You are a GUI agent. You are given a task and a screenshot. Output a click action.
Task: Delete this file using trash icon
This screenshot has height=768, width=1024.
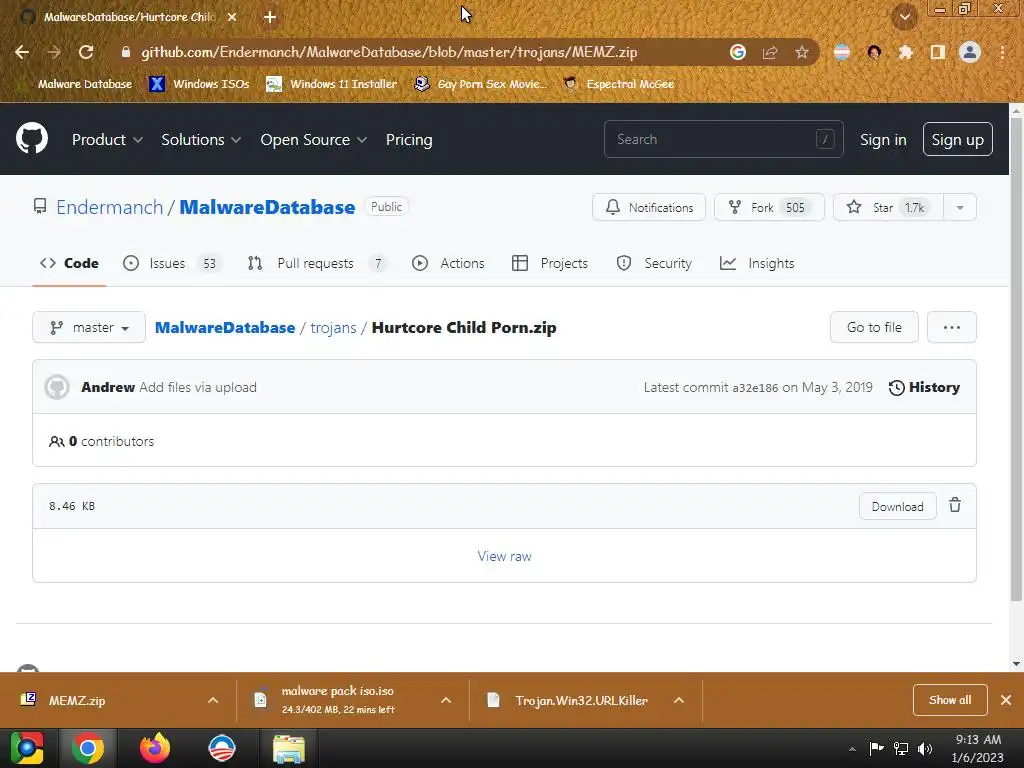click(955, 505)
